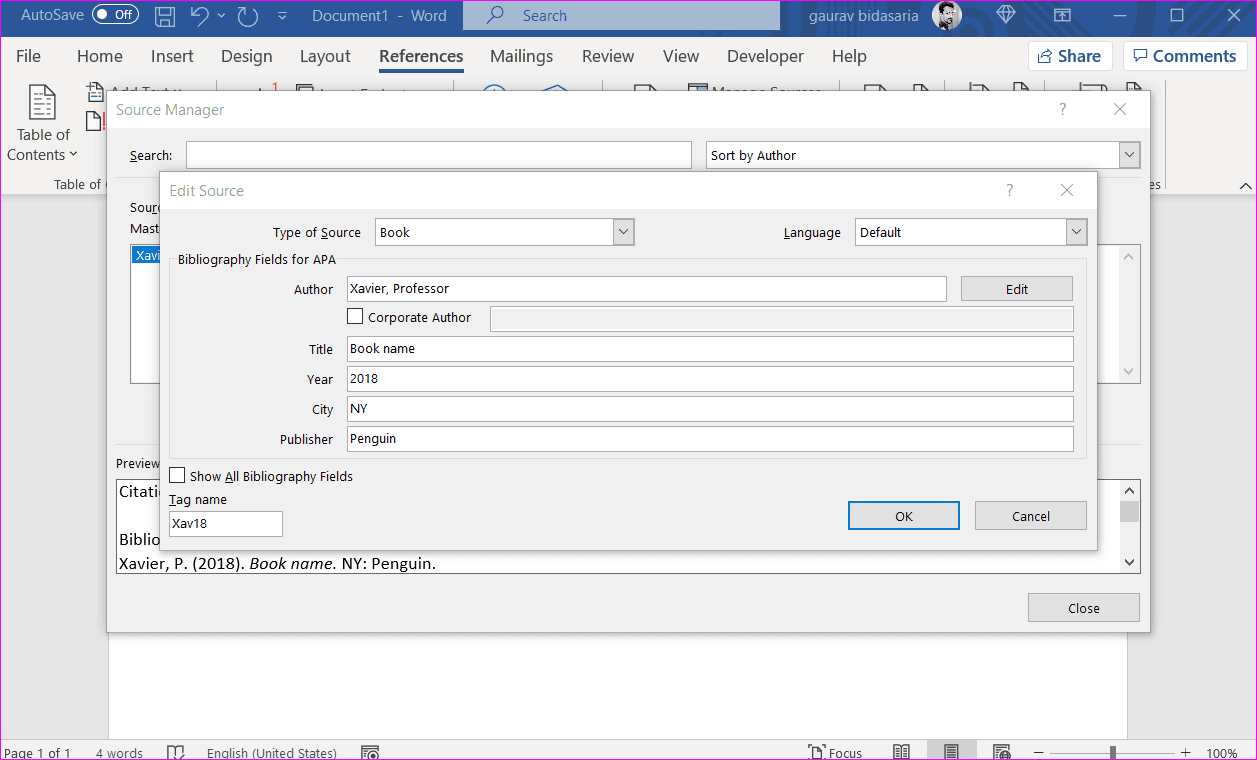Screen dimensions: 1257x760
Task: Open Table of Contents dropdown
Action: tap(42, 125)
